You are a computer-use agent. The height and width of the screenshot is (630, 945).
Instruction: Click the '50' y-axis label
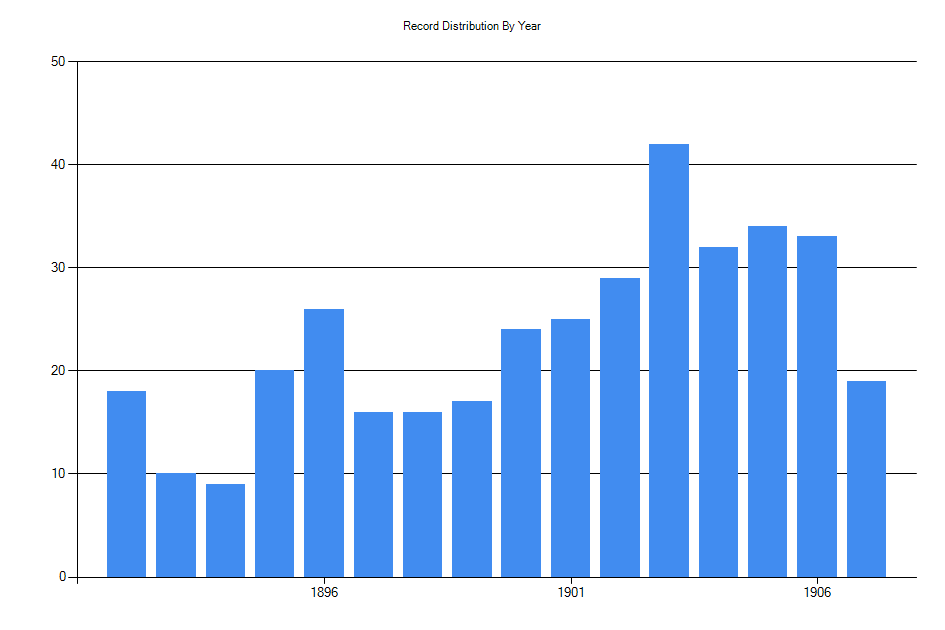[58, 61]
